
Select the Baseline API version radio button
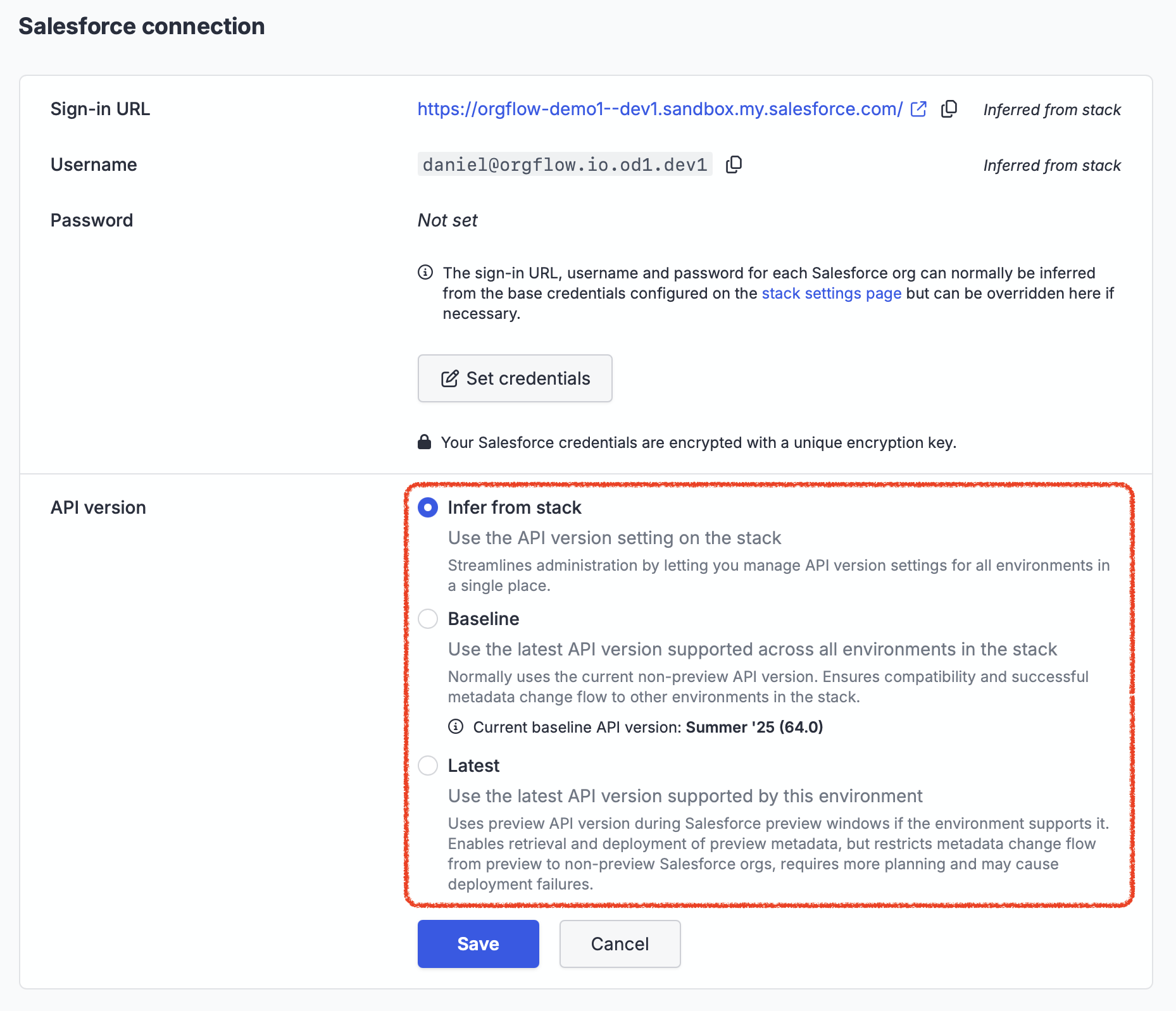pos(428,619)
